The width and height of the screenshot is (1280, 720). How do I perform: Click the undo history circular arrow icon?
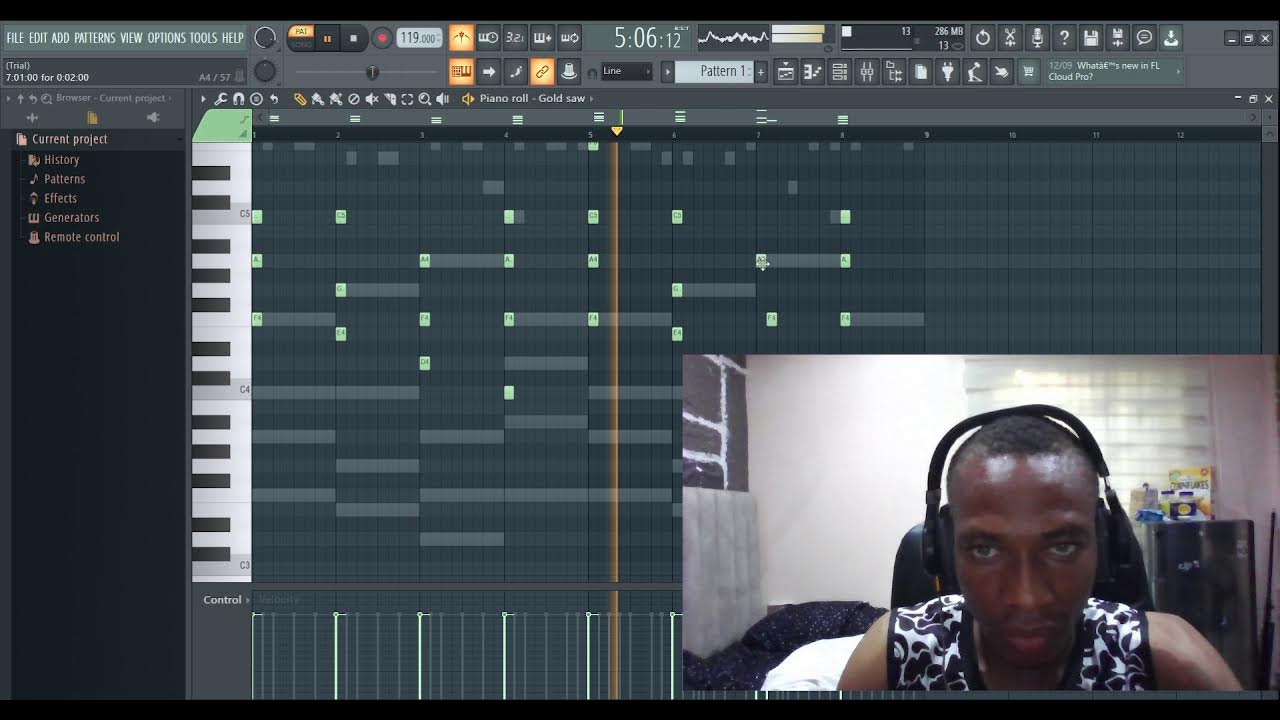click(x=983, y=38)
